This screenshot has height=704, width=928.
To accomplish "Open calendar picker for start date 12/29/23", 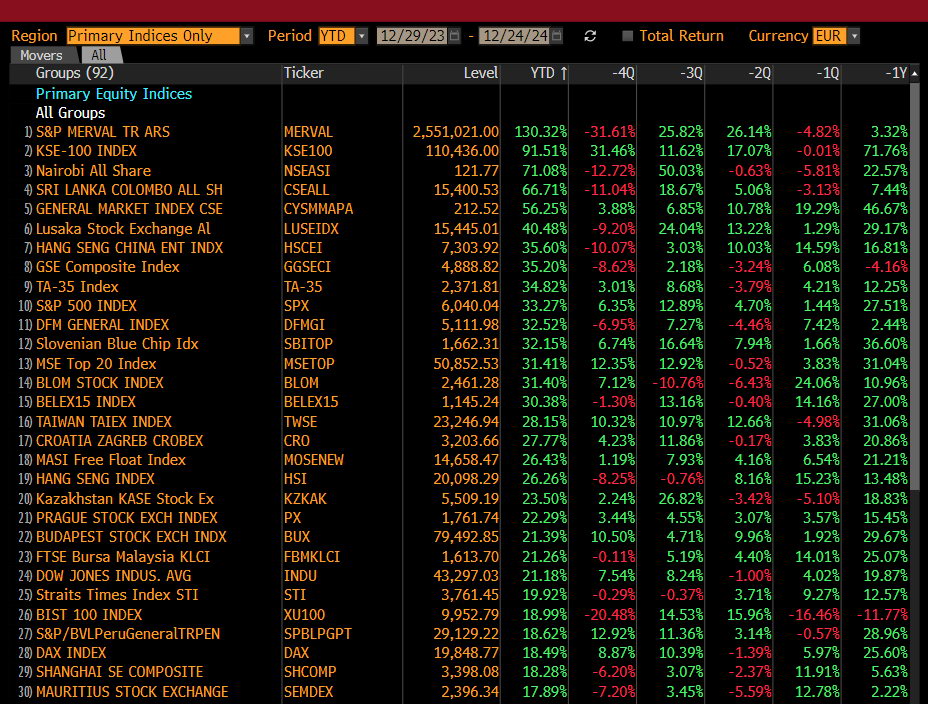I will (x=455, y=36).
